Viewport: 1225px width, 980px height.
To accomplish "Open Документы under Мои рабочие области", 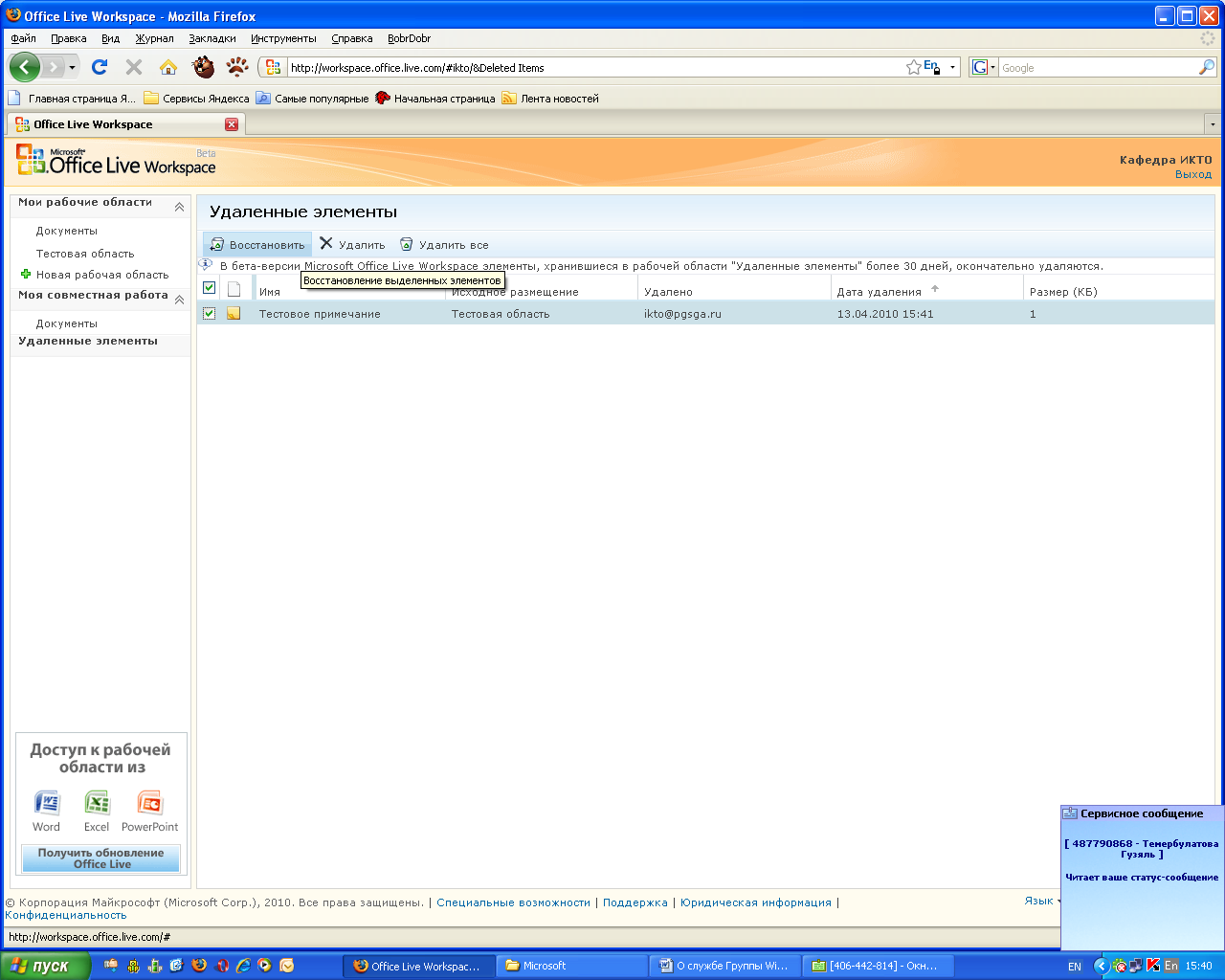I will pyautogui.click(x=67, y=231).
